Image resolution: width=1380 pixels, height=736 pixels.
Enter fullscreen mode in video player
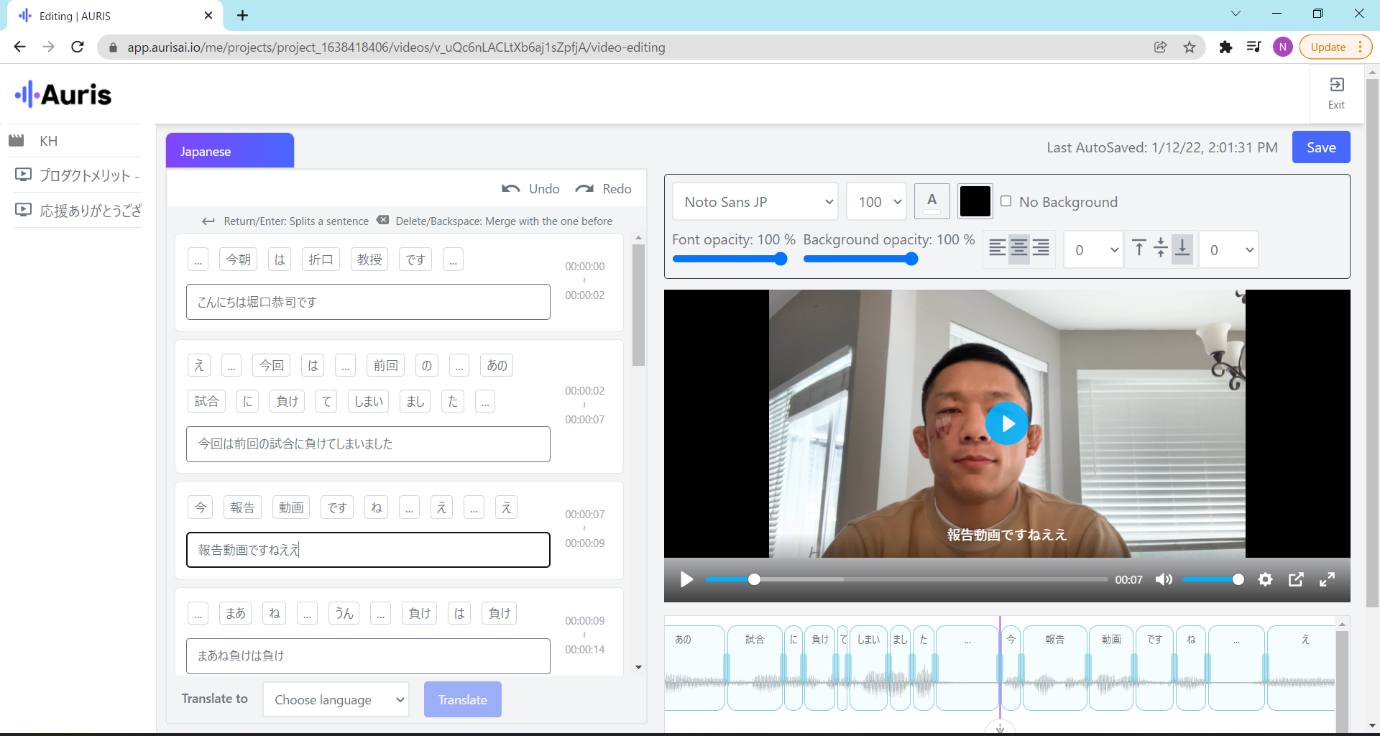coord(1327,579)
